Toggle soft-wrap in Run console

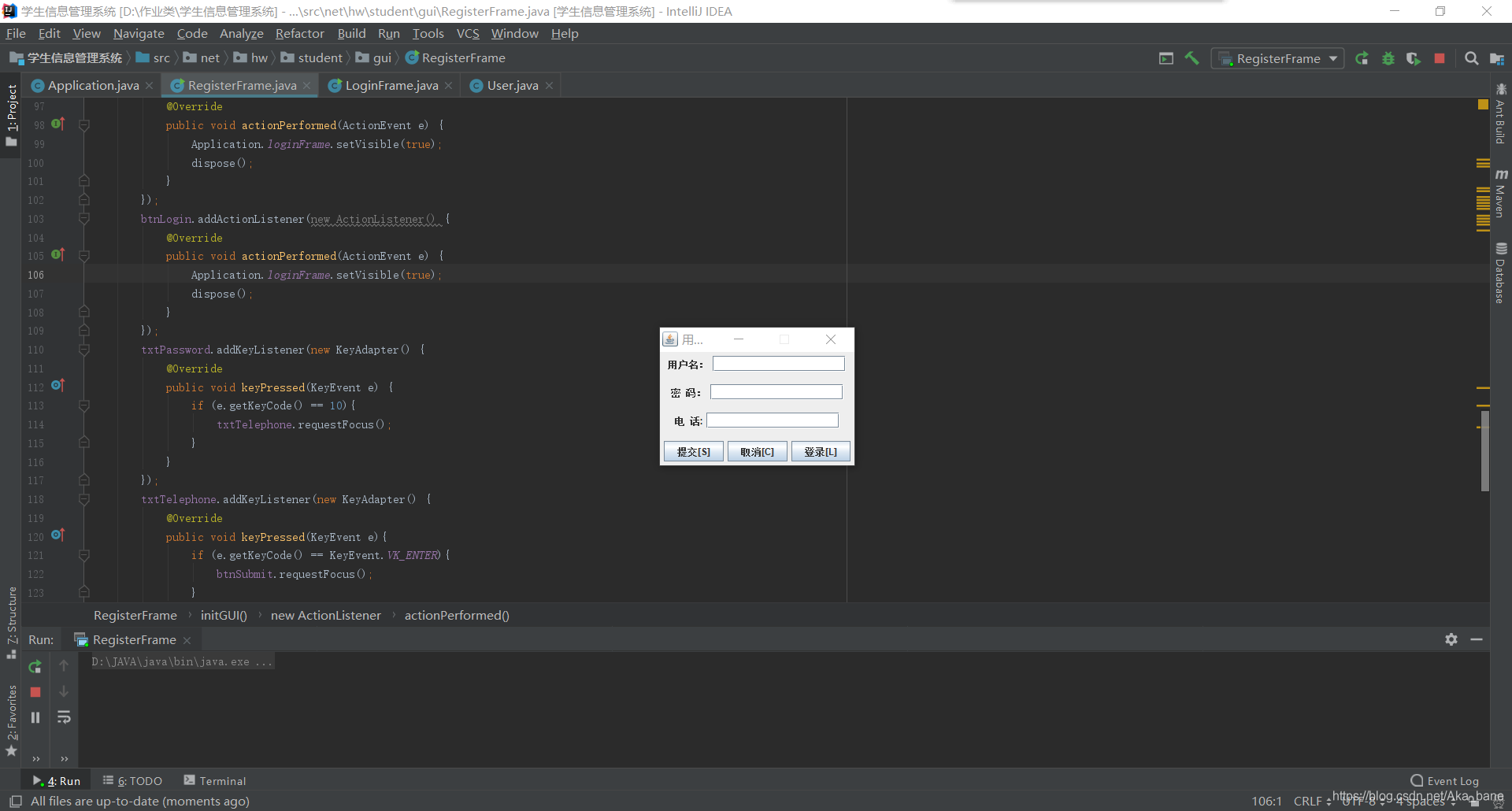coord(64,717)
